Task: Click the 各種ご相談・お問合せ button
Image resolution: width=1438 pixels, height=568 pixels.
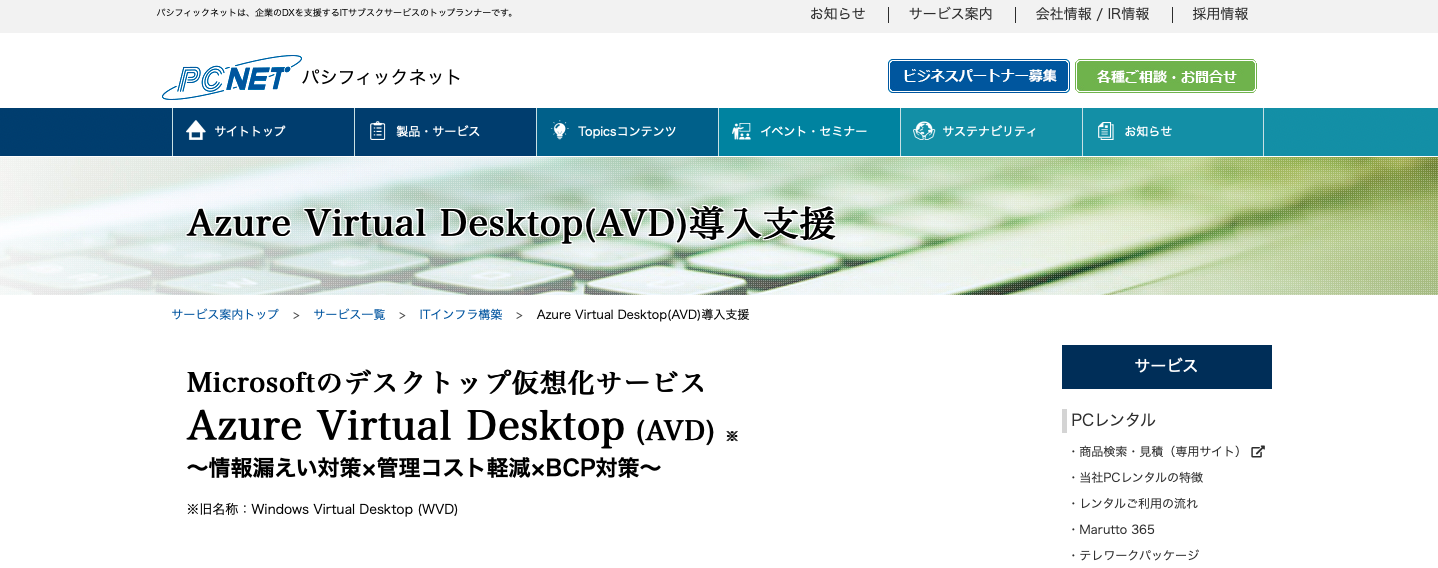Action: 1166,76
